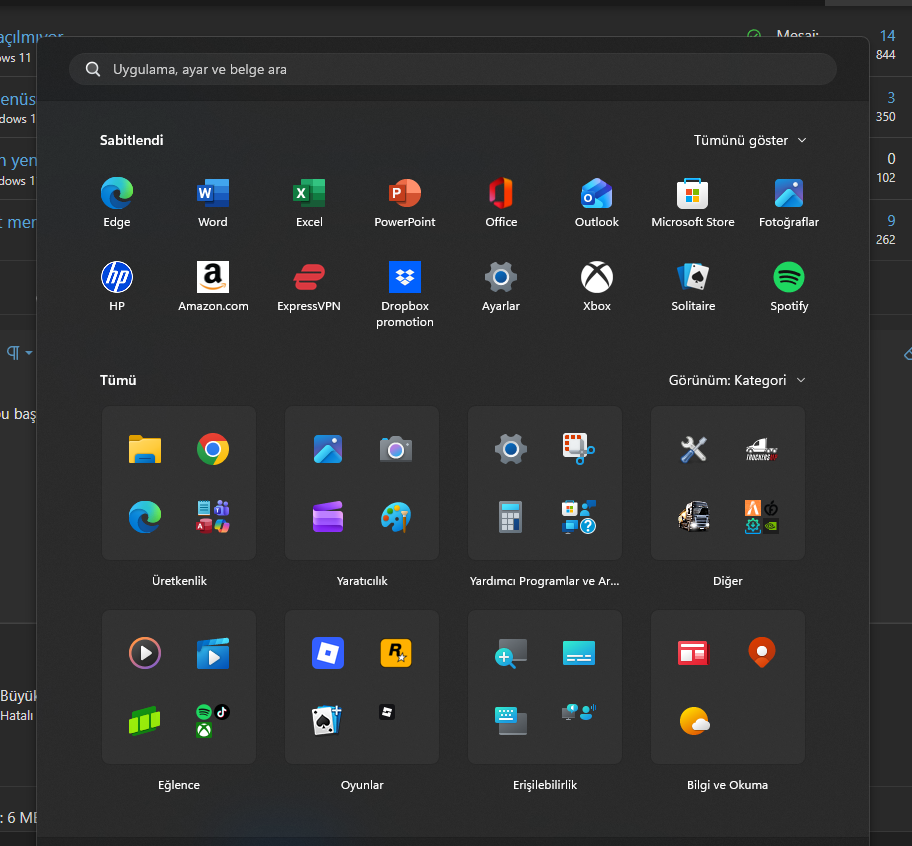Open the small Roblox Studio icon in Oyunlar
912x846 pixels.
click(387, 712)
